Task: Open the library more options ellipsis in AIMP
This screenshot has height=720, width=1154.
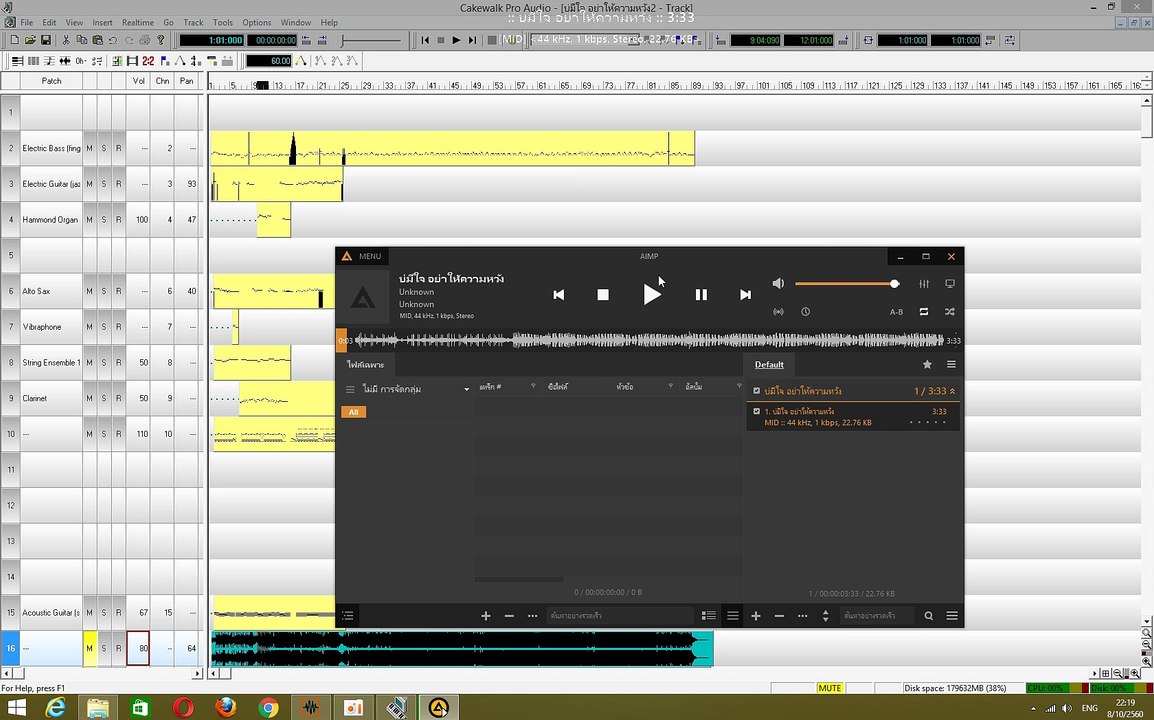Action: 532,615
